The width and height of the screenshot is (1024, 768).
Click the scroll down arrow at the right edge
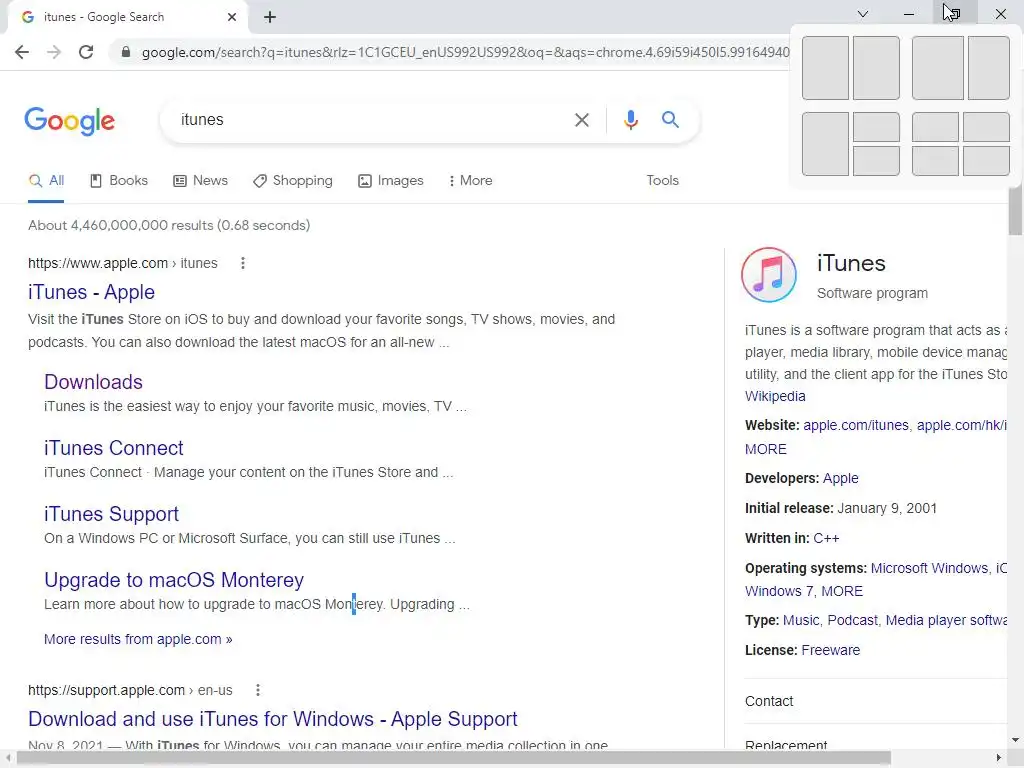[x=1016, y=740]
